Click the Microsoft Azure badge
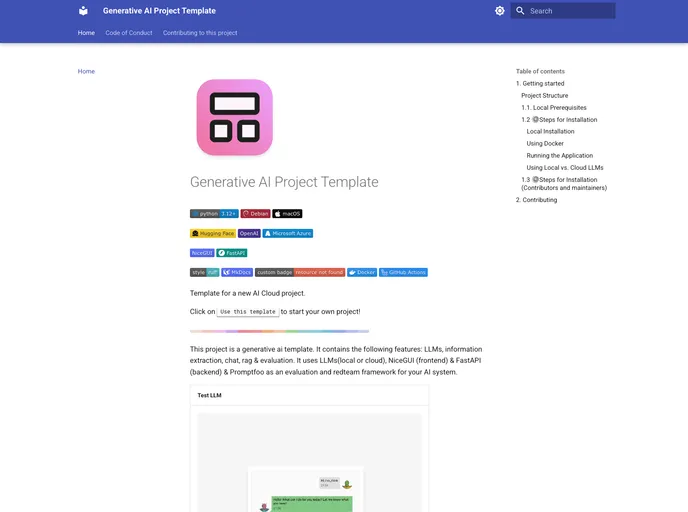The height and width of the screenshot is (512, 688). pos(288,233)
